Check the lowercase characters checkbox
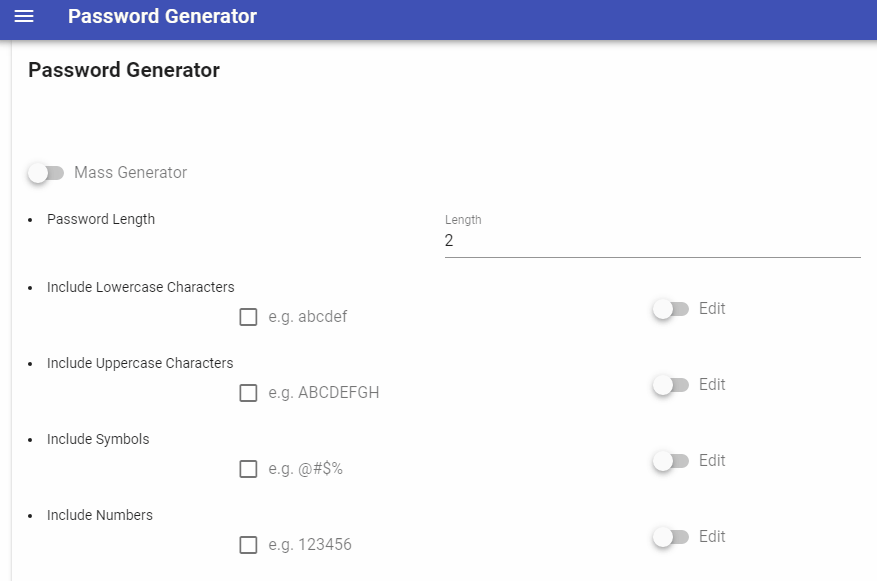Viewport: 877px width, 581px height. click(248, 317)
